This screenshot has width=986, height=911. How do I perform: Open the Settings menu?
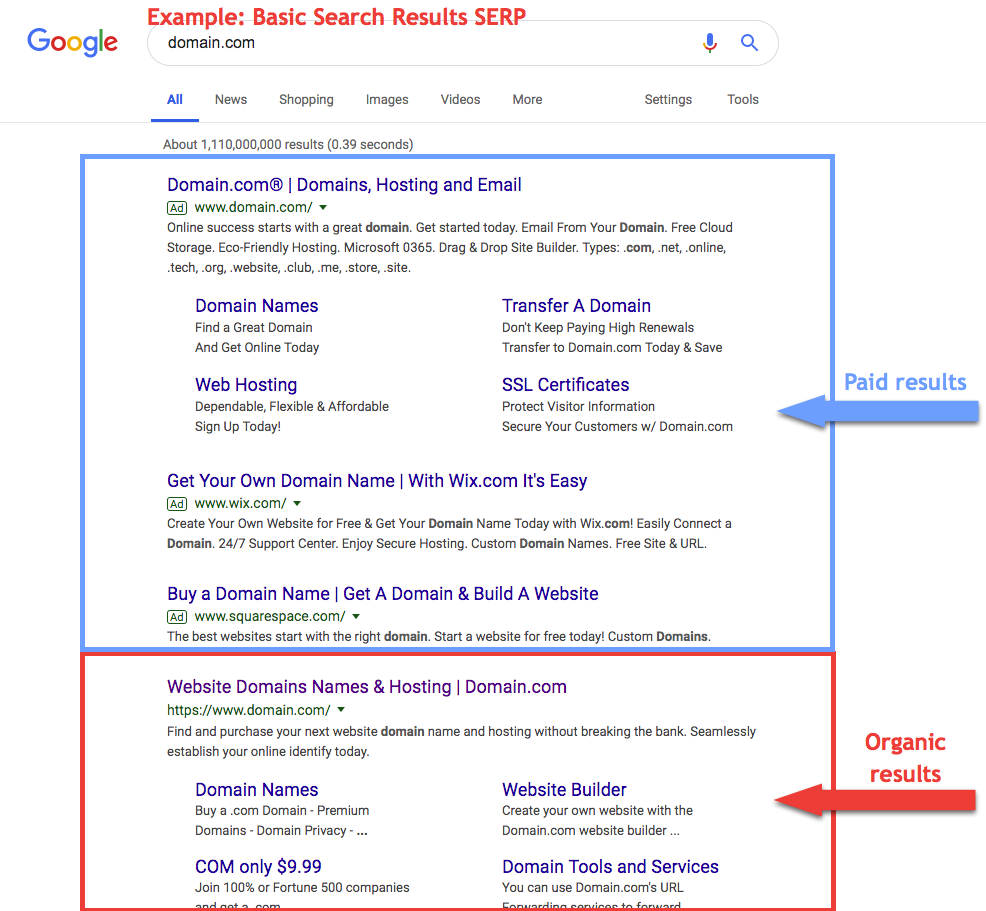(x=668, y=99)
